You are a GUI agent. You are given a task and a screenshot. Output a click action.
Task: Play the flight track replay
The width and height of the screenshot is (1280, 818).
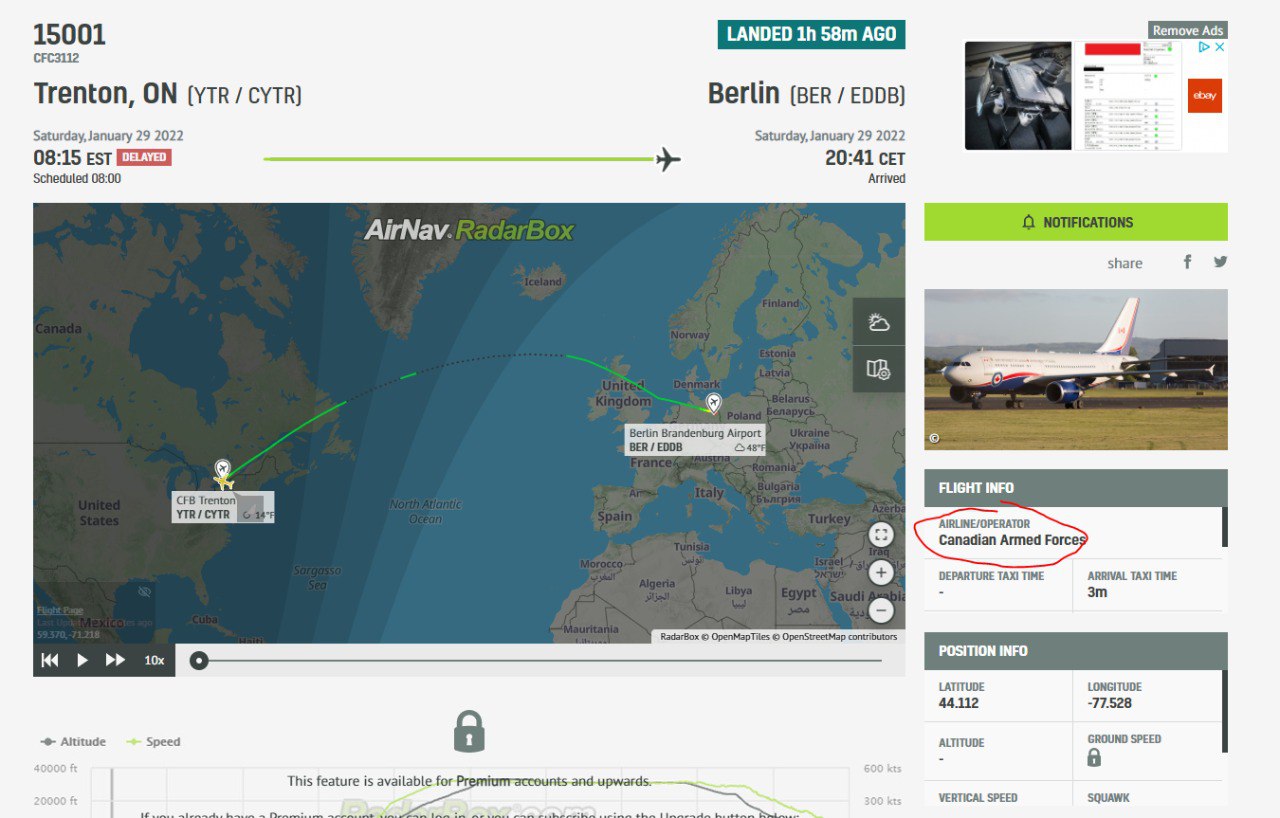click(x=83, y=660)
